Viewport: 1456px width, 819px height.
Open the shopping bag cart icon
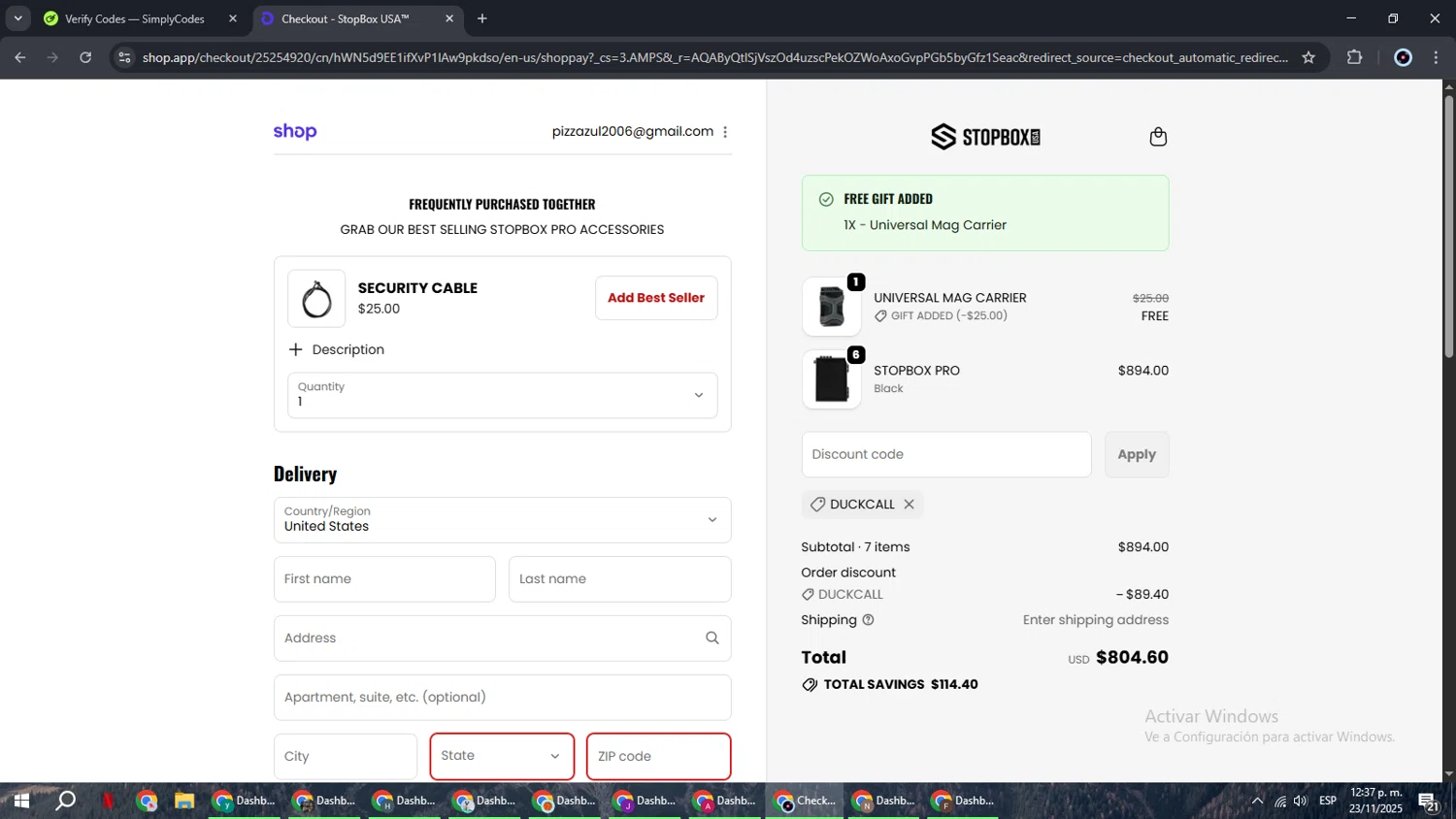coord(1158,137)
